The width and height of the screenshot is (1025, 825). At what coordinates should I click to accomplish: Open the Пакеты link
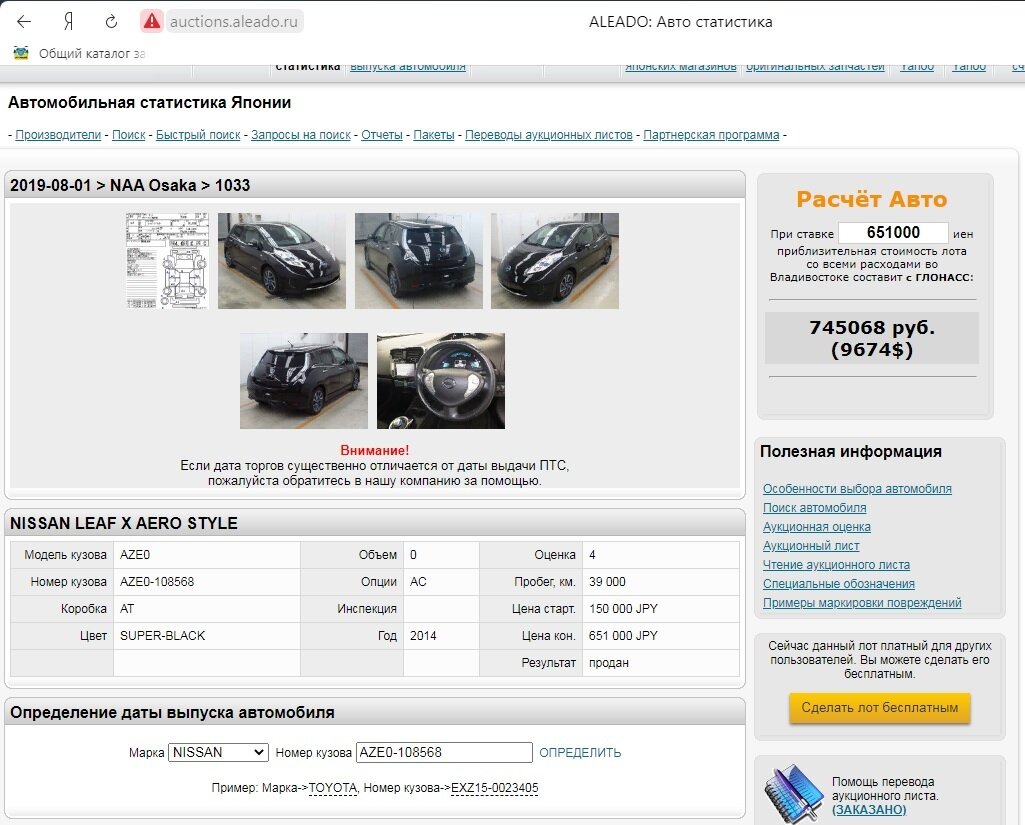click(x=433, y=135)
